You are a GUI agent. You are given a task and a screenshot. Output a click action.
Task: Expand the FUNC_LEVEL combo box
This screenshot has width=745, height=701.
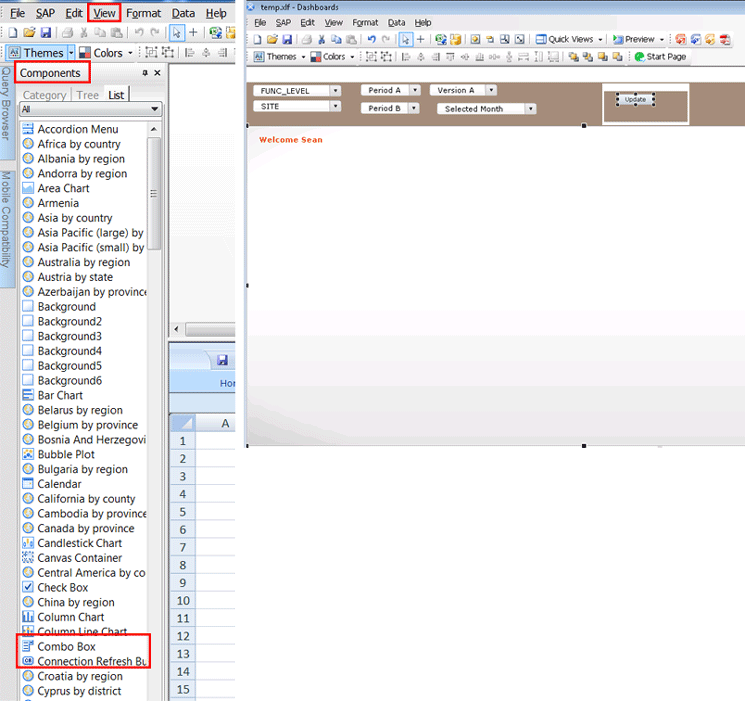[335, 91]
